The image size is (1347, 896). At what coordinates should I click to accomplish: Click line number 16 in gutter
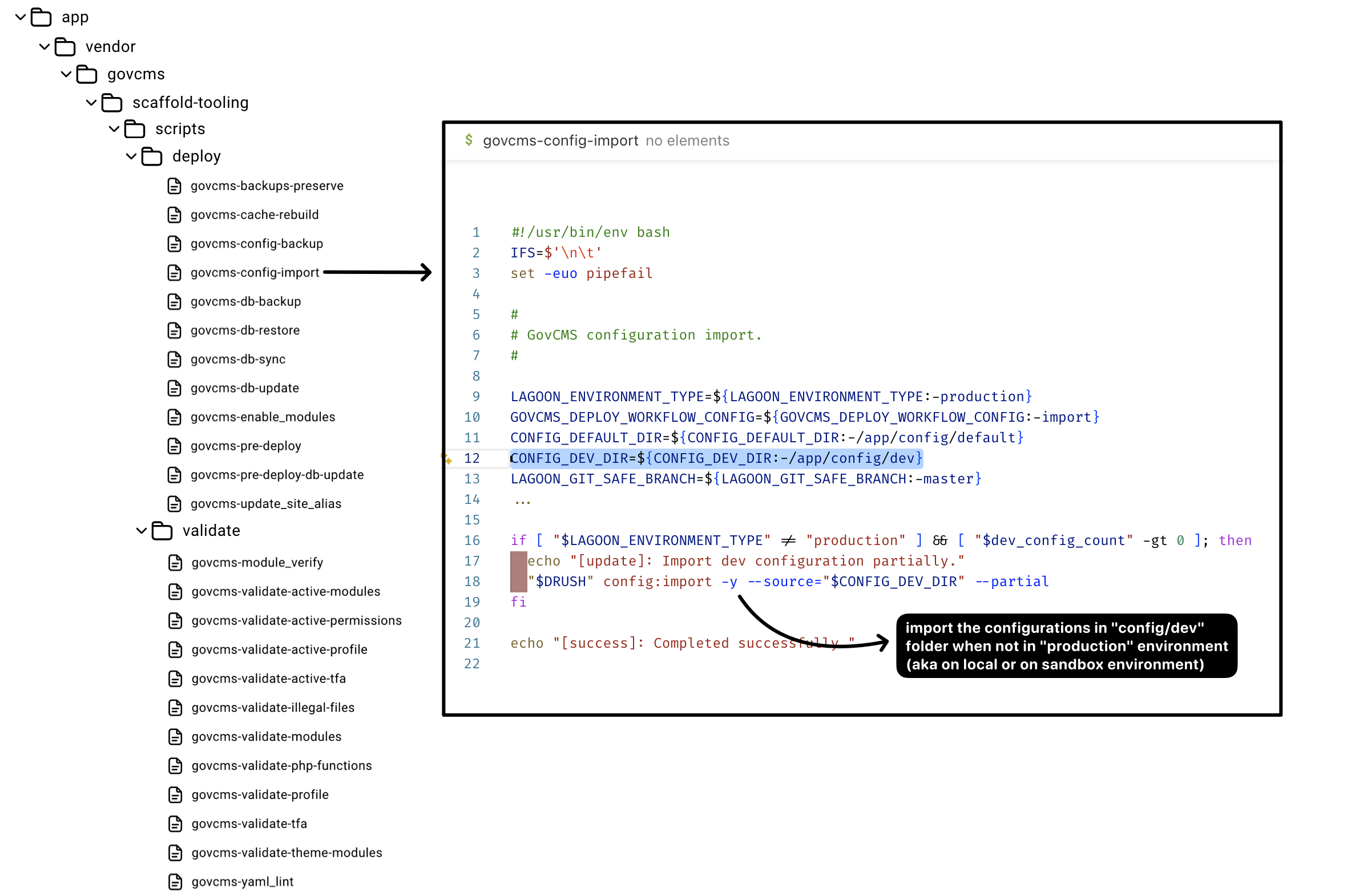point(471,540)
